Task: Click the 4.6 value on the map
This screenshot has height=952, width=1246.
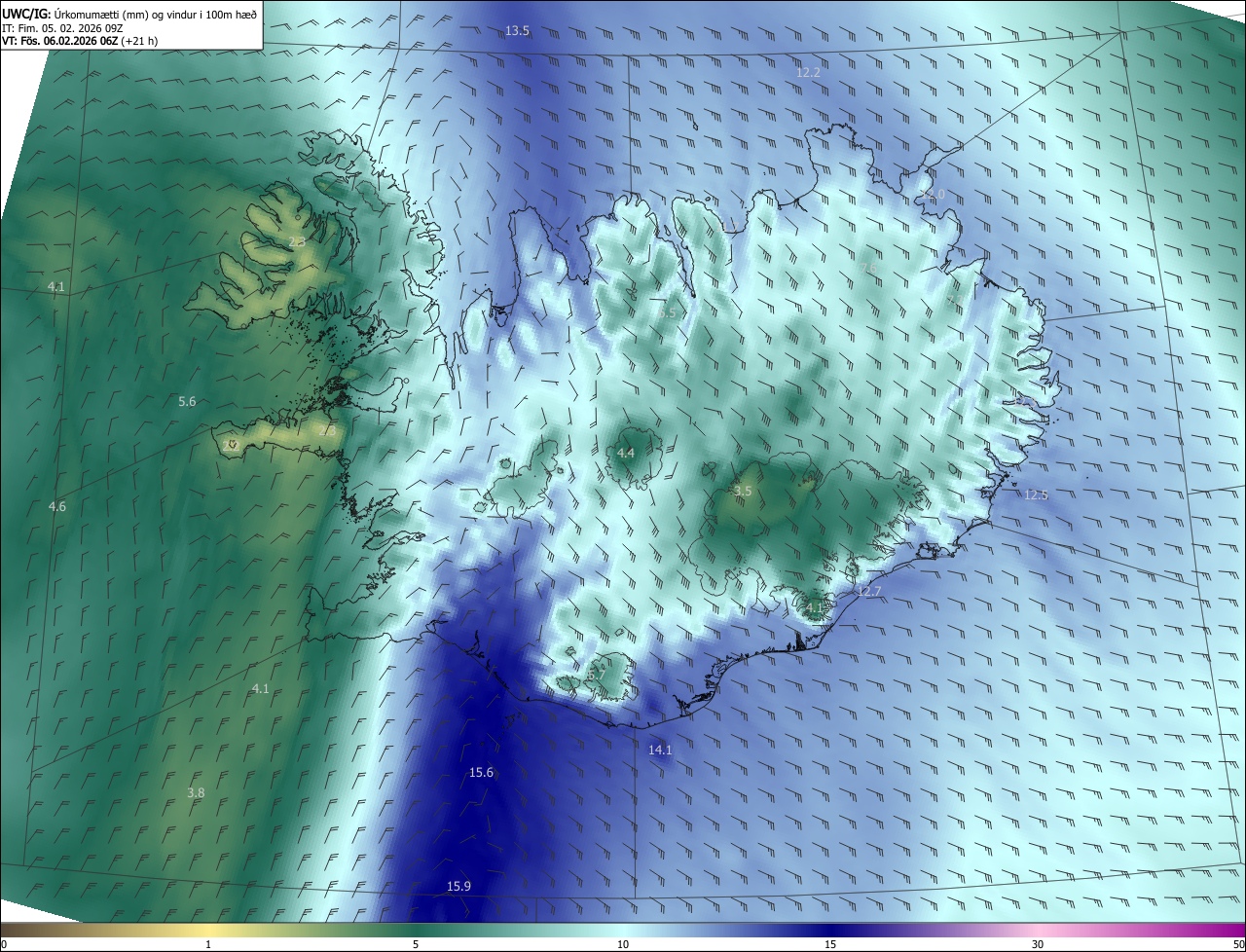Action: click(57, 507)
